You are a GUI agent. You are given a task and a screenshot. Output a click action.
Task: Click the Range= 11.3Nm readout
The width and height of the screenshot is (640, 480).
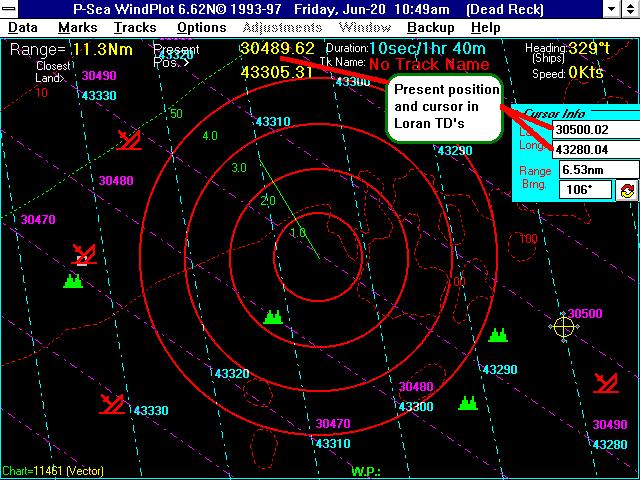pos(71,50)
